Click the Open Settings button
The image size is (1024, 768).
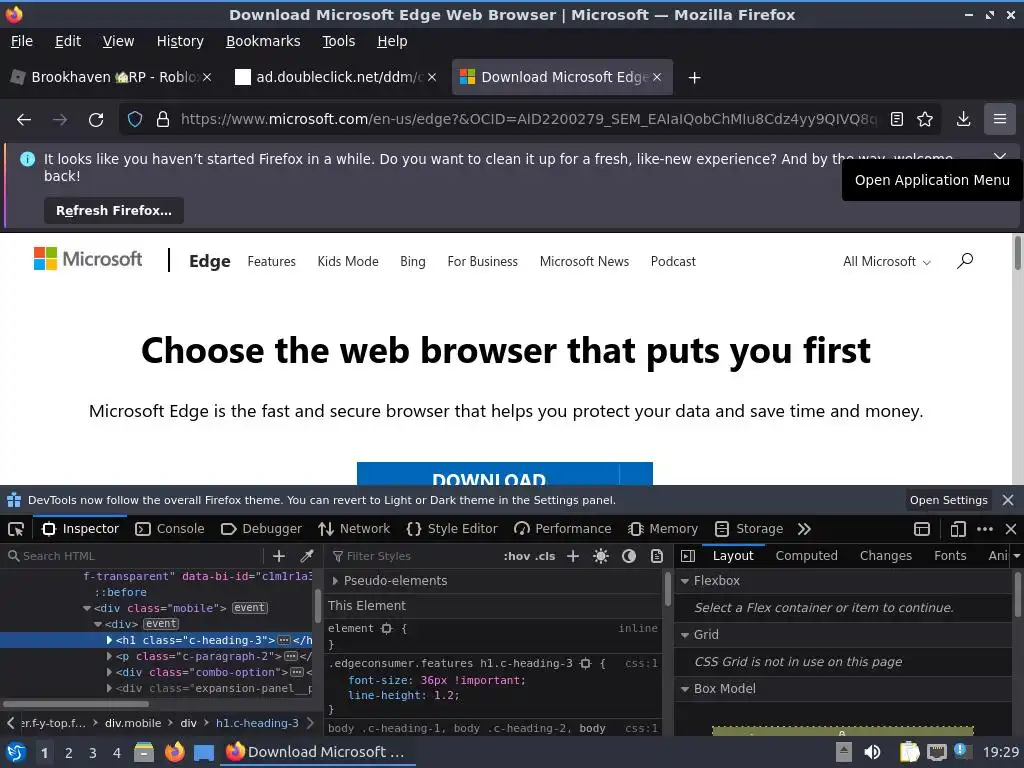tap(948, 500)
